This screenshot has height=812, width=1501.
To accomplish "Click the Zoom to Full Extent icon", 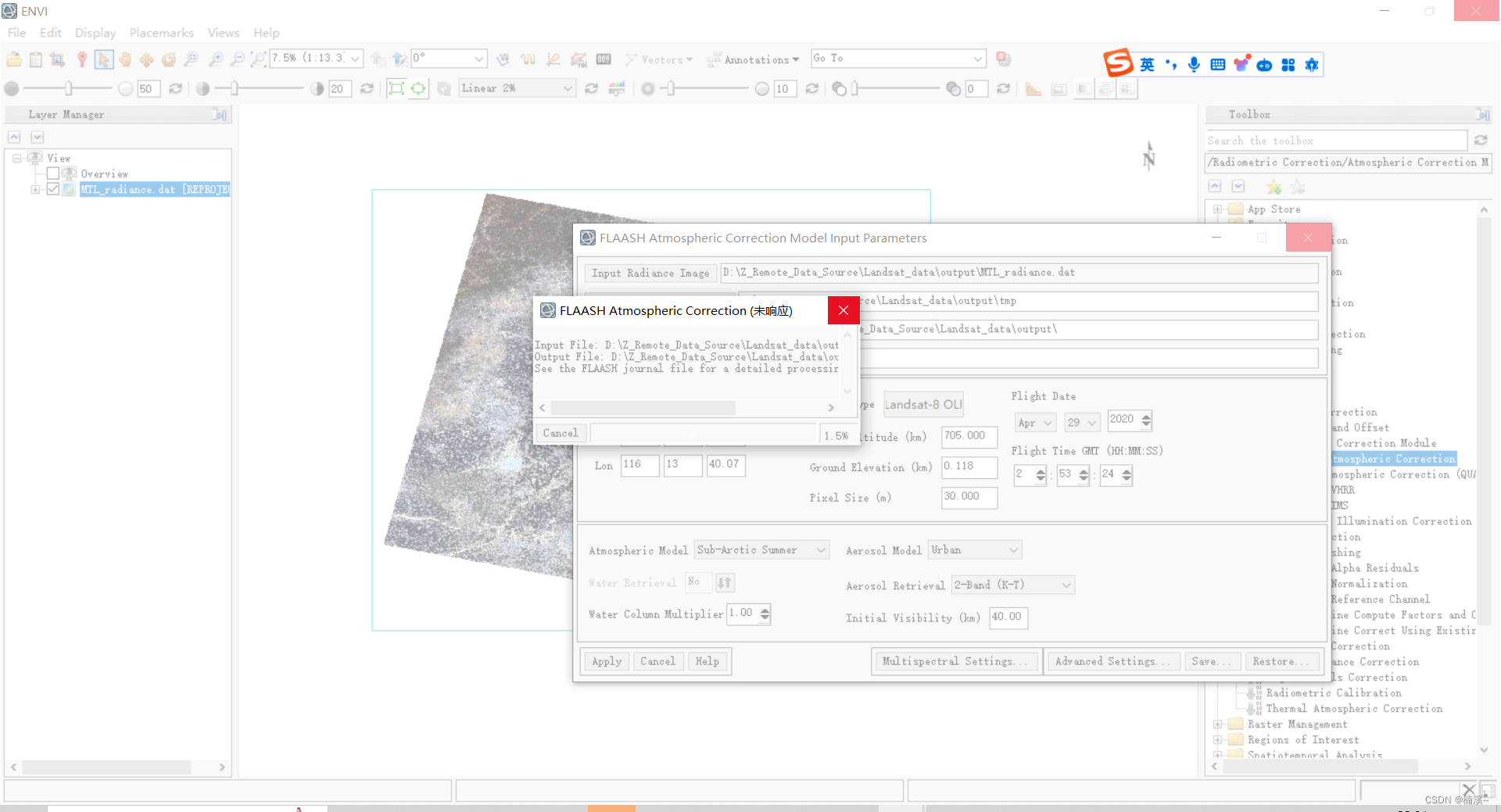I will (258, 59).
